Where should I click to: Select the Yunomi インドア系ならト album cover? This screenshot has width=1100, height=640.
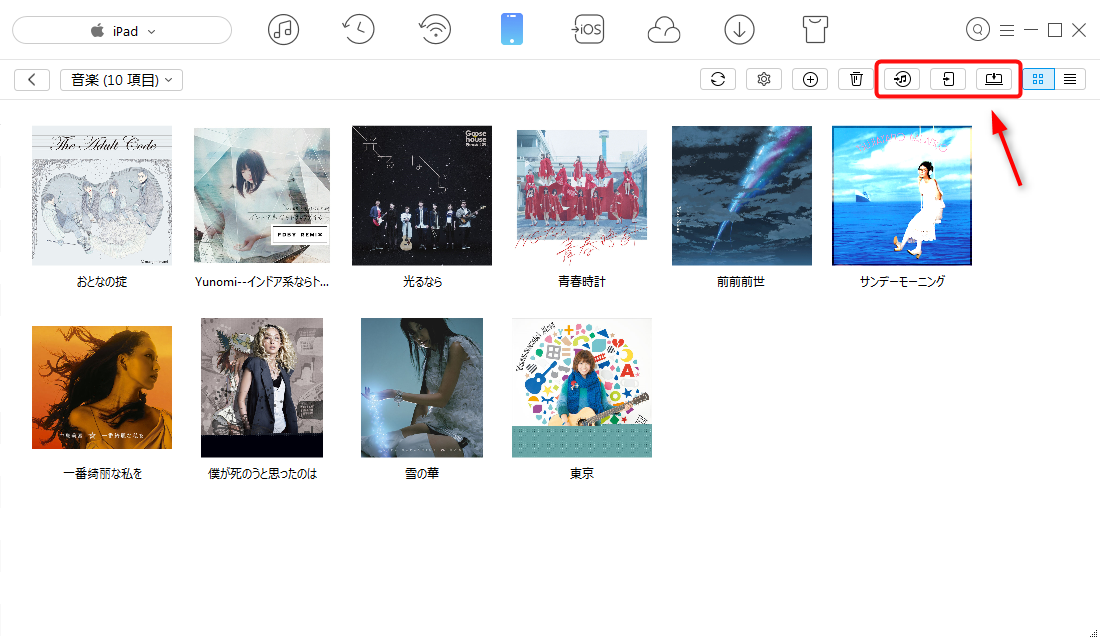click(262, 196)
